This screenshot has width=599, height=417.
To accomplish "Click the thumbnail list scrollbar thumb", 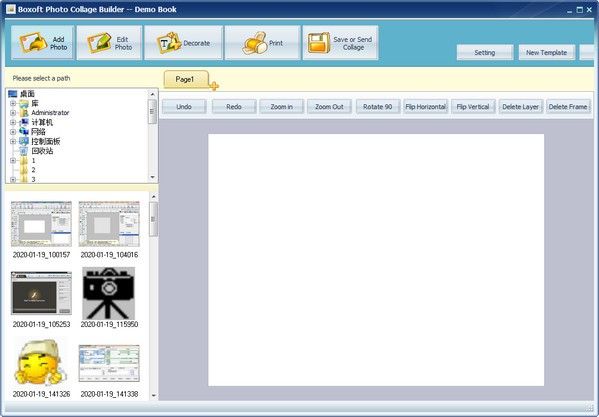I will point(153,220).
